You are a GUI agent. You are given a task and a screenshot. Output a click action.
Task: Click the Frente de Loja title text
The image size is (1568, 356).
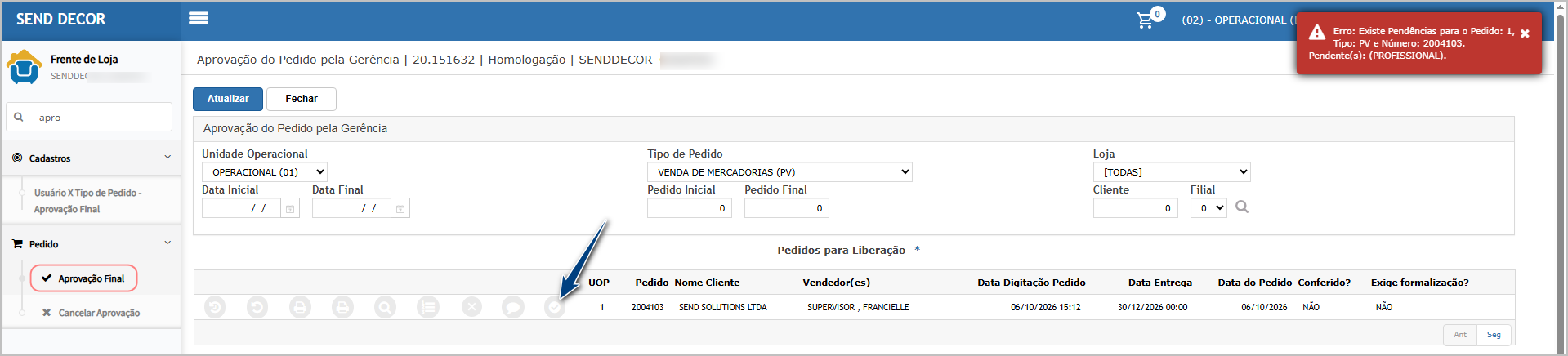tap(84, 59)
